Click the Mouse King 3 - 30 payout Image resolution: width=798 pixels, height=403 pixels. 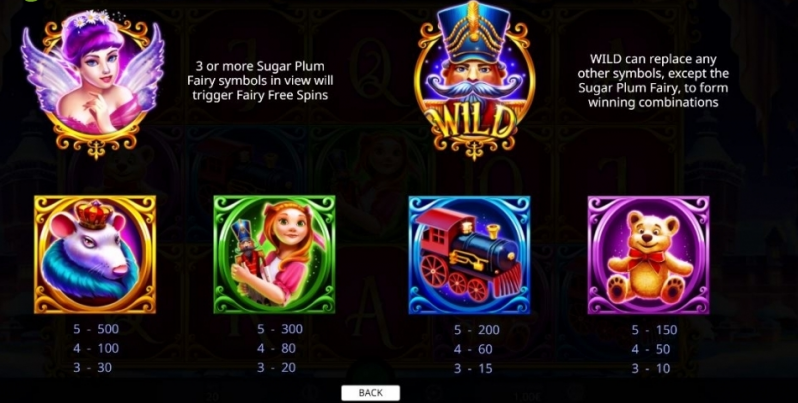tap(92, 367)
